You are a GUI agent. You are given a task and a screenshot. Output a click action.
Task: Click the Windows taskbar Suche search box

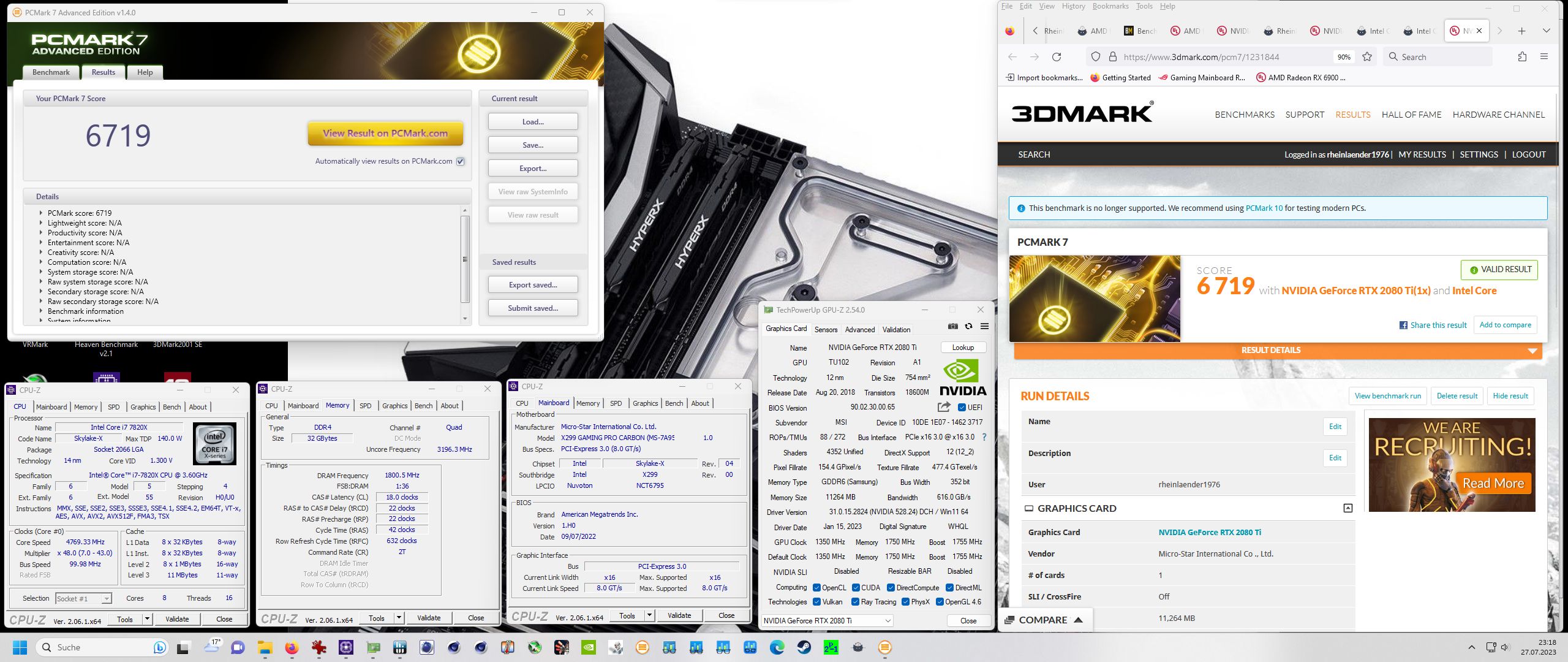[102, 647]
